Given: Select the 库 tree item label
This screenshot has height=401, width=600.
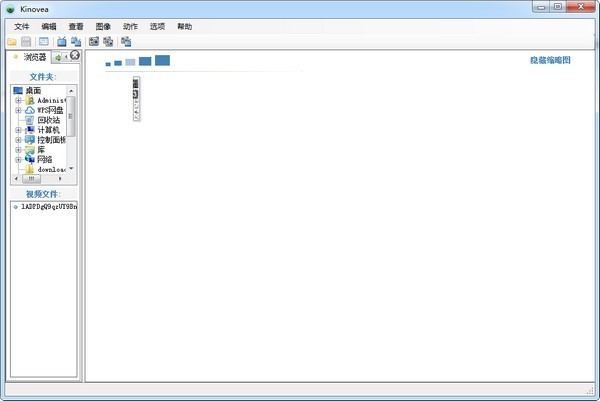Looking at the screenshot, I should pyautogui.click(x=41, y=150).
